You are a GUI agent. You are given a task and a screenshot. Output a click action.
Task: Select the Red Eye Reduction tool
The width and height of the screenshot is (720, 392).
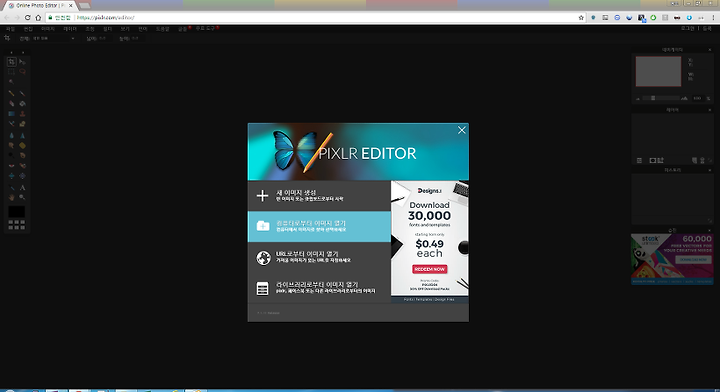[11, 166]
